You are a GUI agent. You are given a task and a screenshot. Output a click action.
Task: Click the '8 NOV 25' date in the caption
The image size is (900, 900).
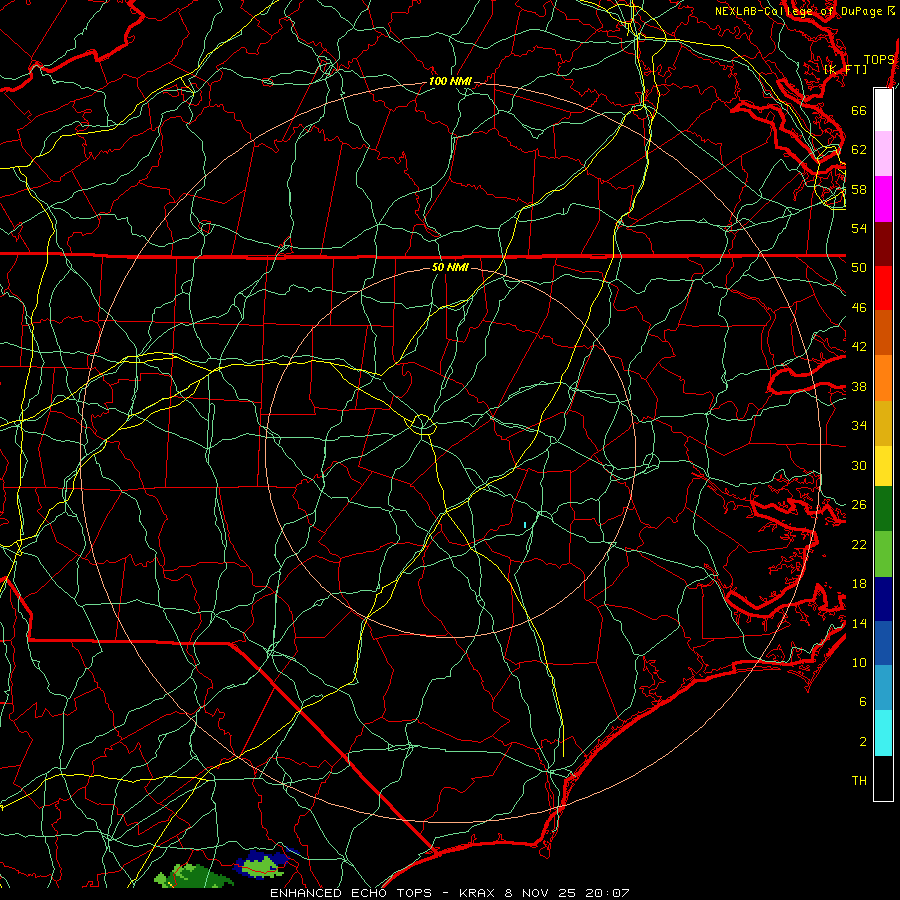point(540,893)
